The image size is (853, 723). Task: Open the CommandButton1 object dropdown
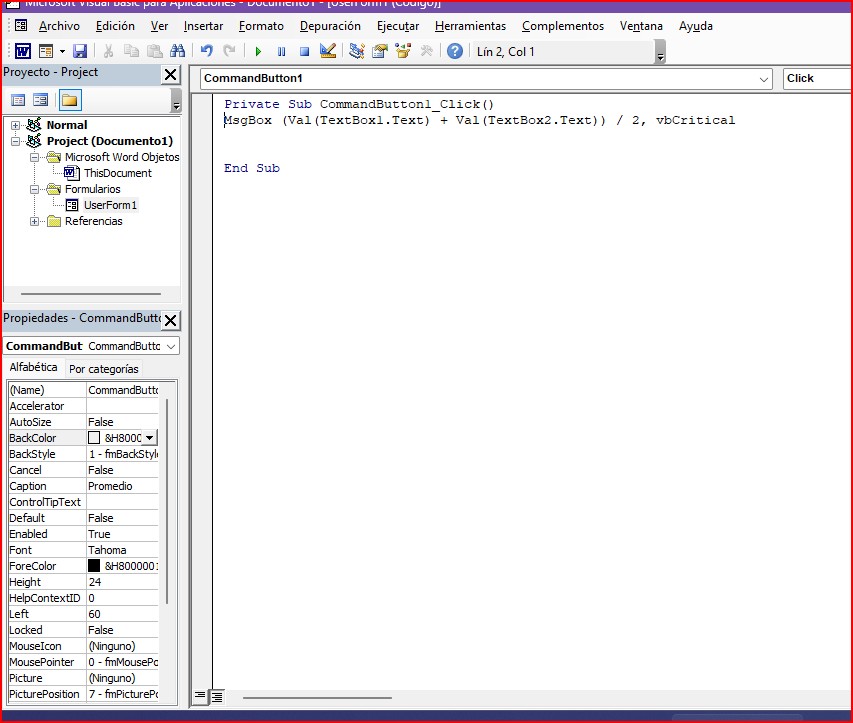(x=764, y=78)
